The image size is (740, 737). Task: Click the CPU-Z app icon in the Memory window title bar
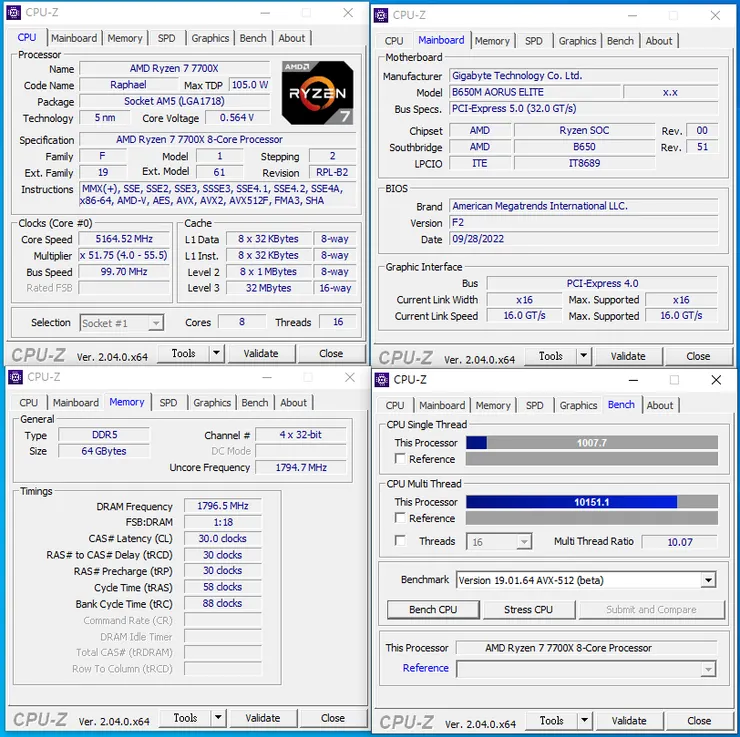pyautogui.click(x=15, y=377)
